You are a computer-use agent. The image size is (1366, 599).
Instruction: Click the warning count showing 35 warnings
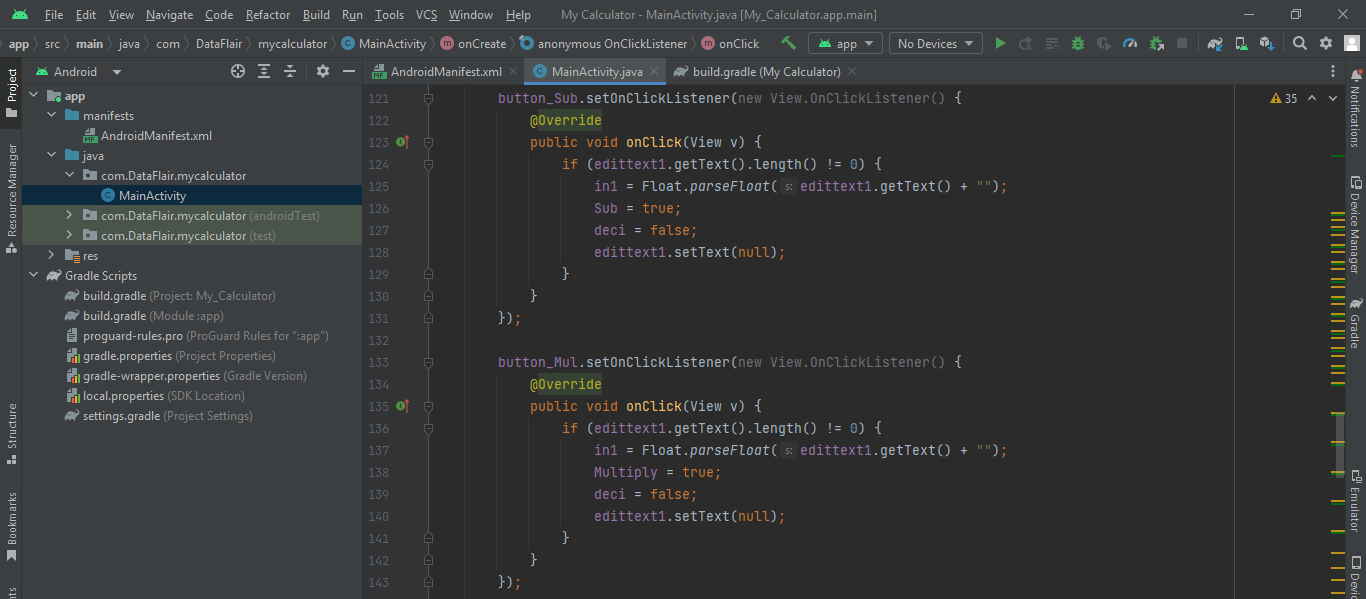pos(1283,97)
